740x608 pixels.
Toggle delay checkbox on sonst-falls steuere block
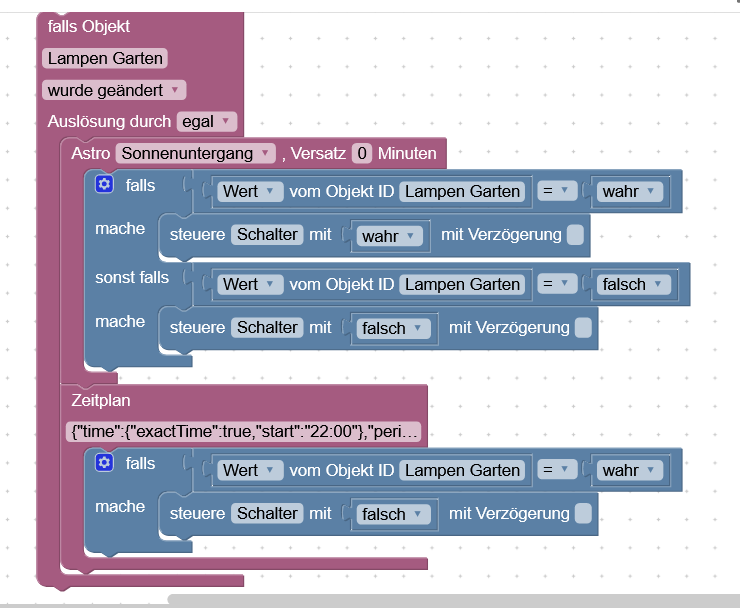(x=583, y=328)
